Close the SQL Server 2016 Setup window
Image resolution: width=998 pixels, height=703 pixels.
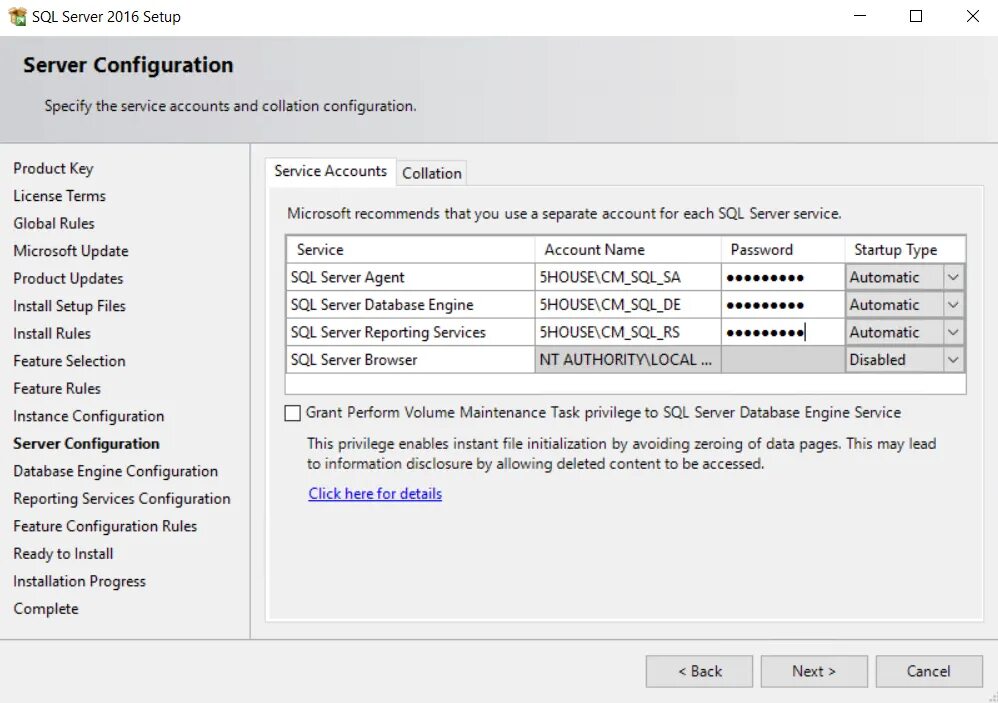973,16
